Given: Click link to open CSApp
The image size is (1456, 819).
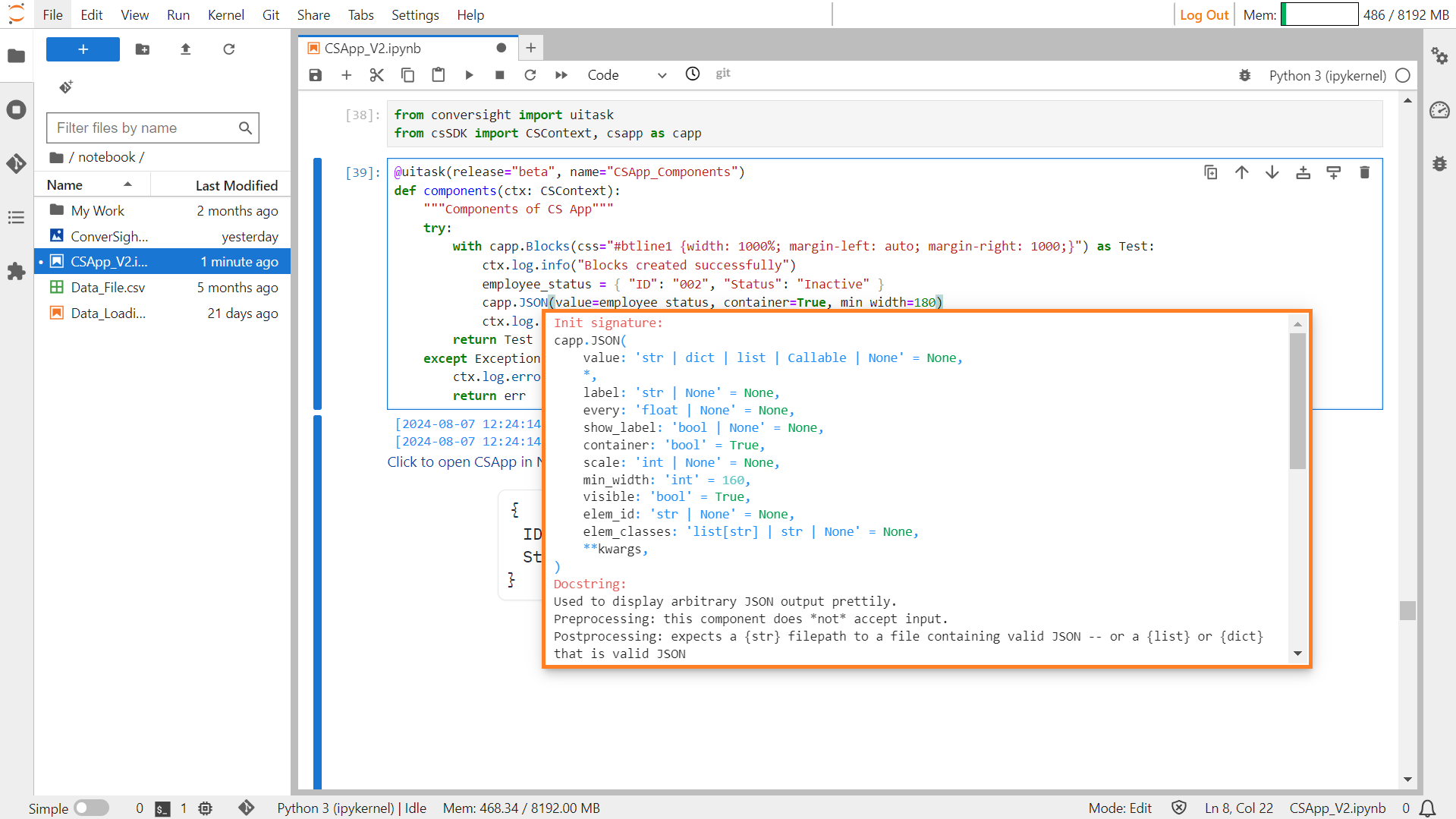Looking at the screenshot, I should [x=465, y=461].
